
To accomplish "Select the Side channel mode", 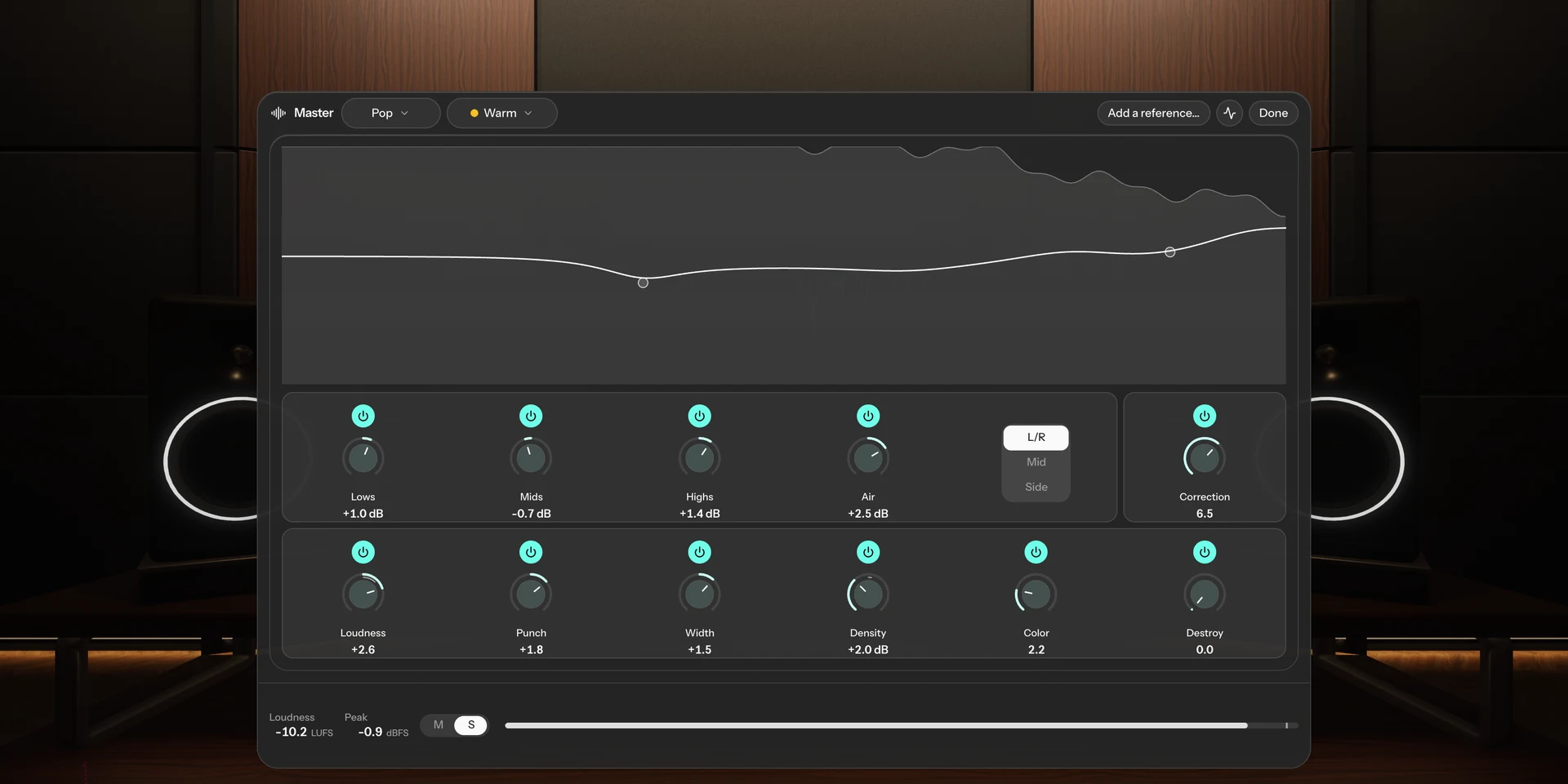I will 1036,487.
